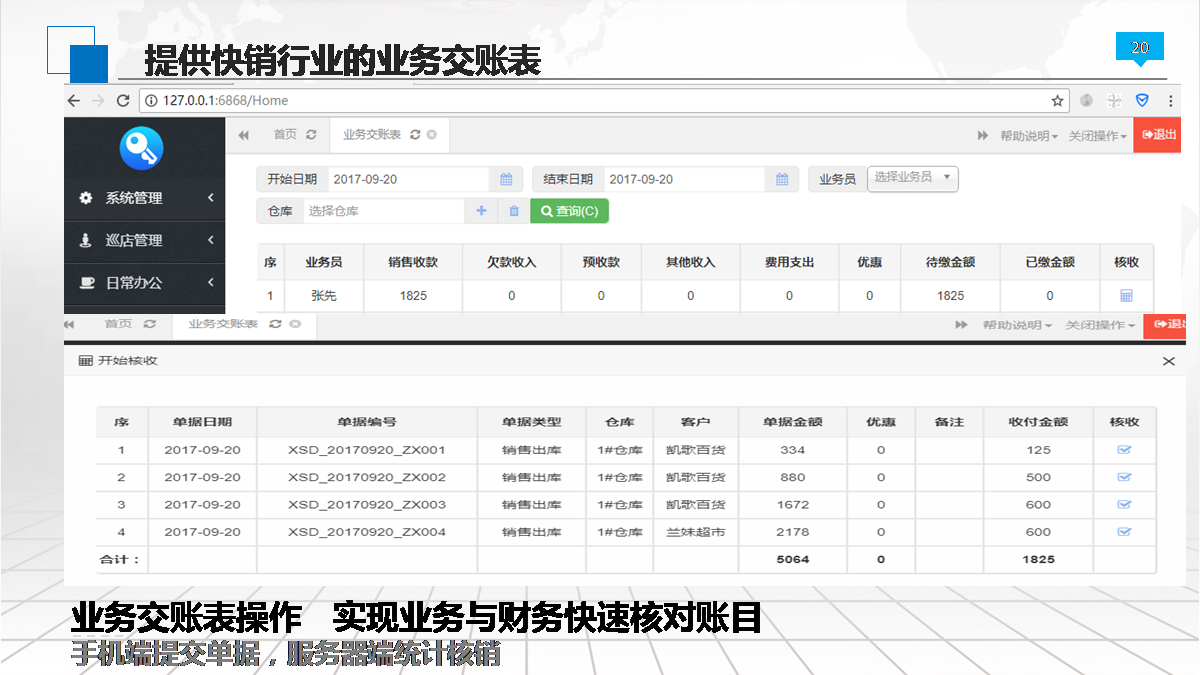The height and width of the screenshot is (675, 1200).
Task: Click the trash icon to clear warehouse
Action: pyautogui.click(x=514, y=211)
